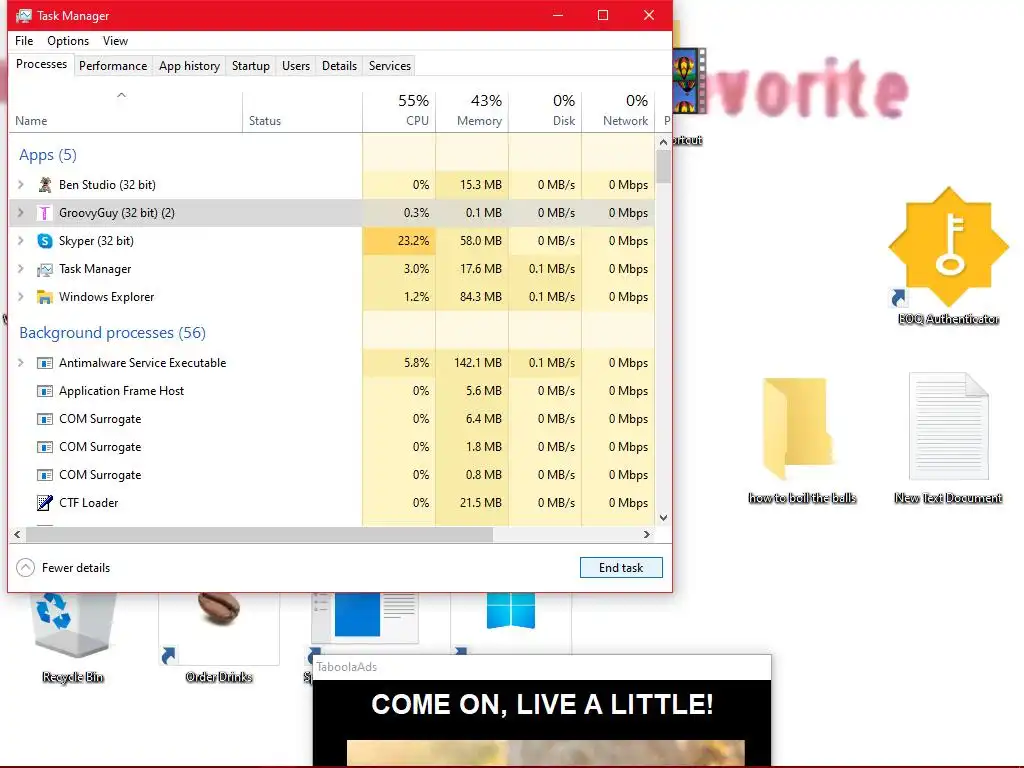Click the Skyper app icon

pyautogui.click(x=44, y=241)
